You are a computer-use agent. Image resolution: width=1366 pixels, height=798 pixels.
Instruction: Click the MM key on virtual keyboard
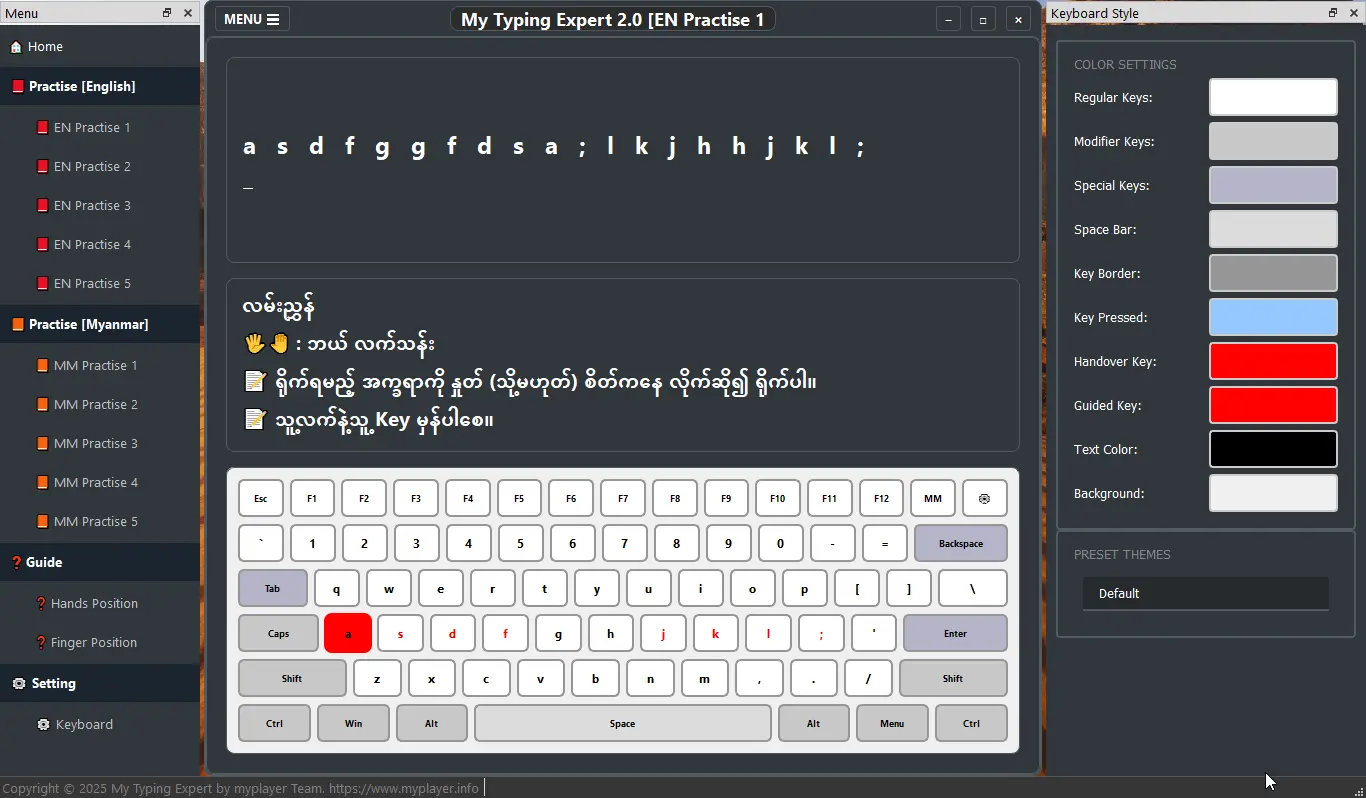[932, 498]
